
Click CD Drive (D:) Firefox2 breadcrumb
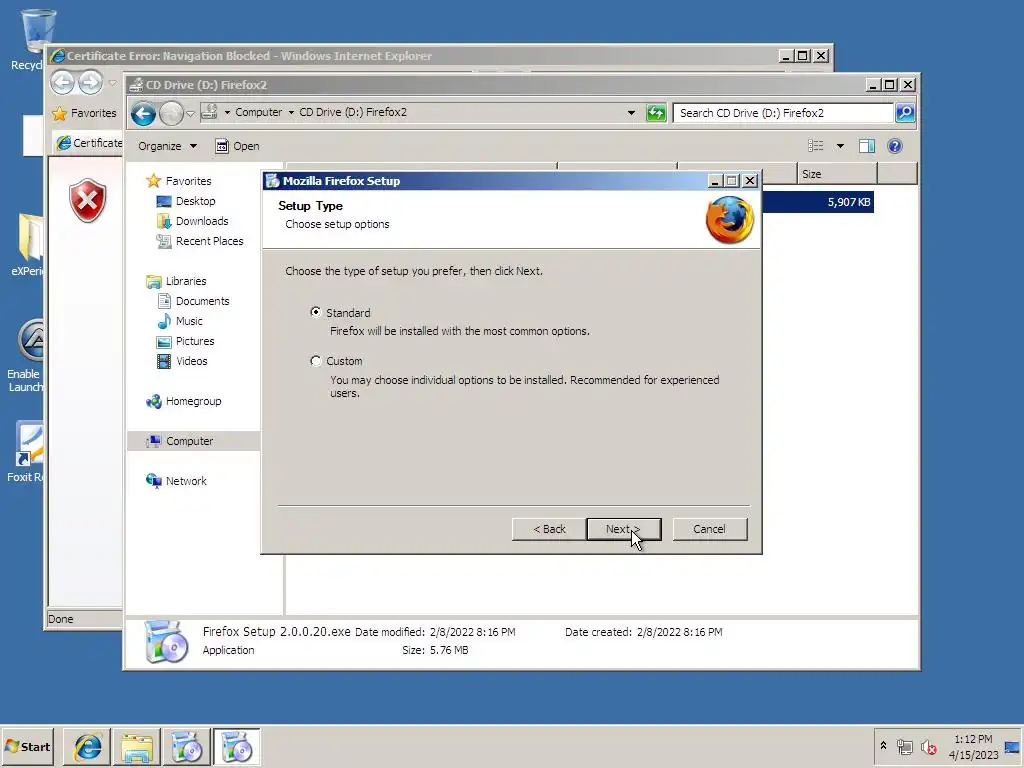click(353, 112)
